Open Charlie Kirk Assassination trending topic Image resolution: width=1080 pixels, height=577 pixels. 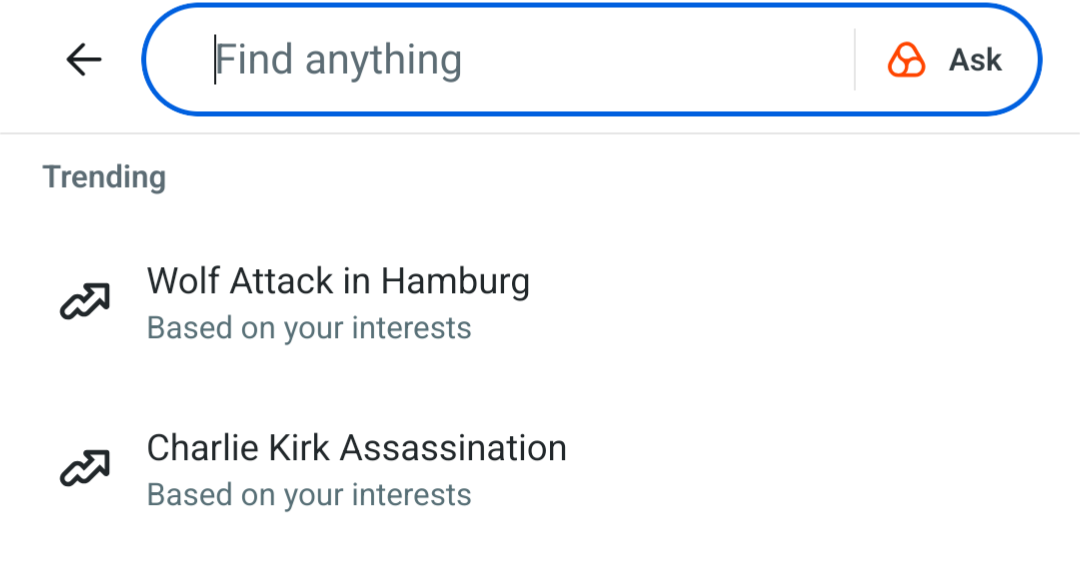pos(356,448)
